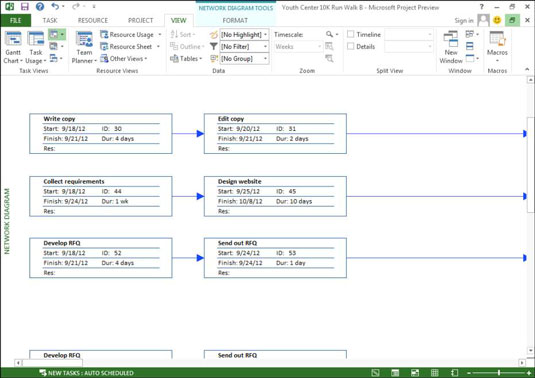
Task: Click the Entire Project zoom icon
Action: pyautogui.click(x=329, y=46)
